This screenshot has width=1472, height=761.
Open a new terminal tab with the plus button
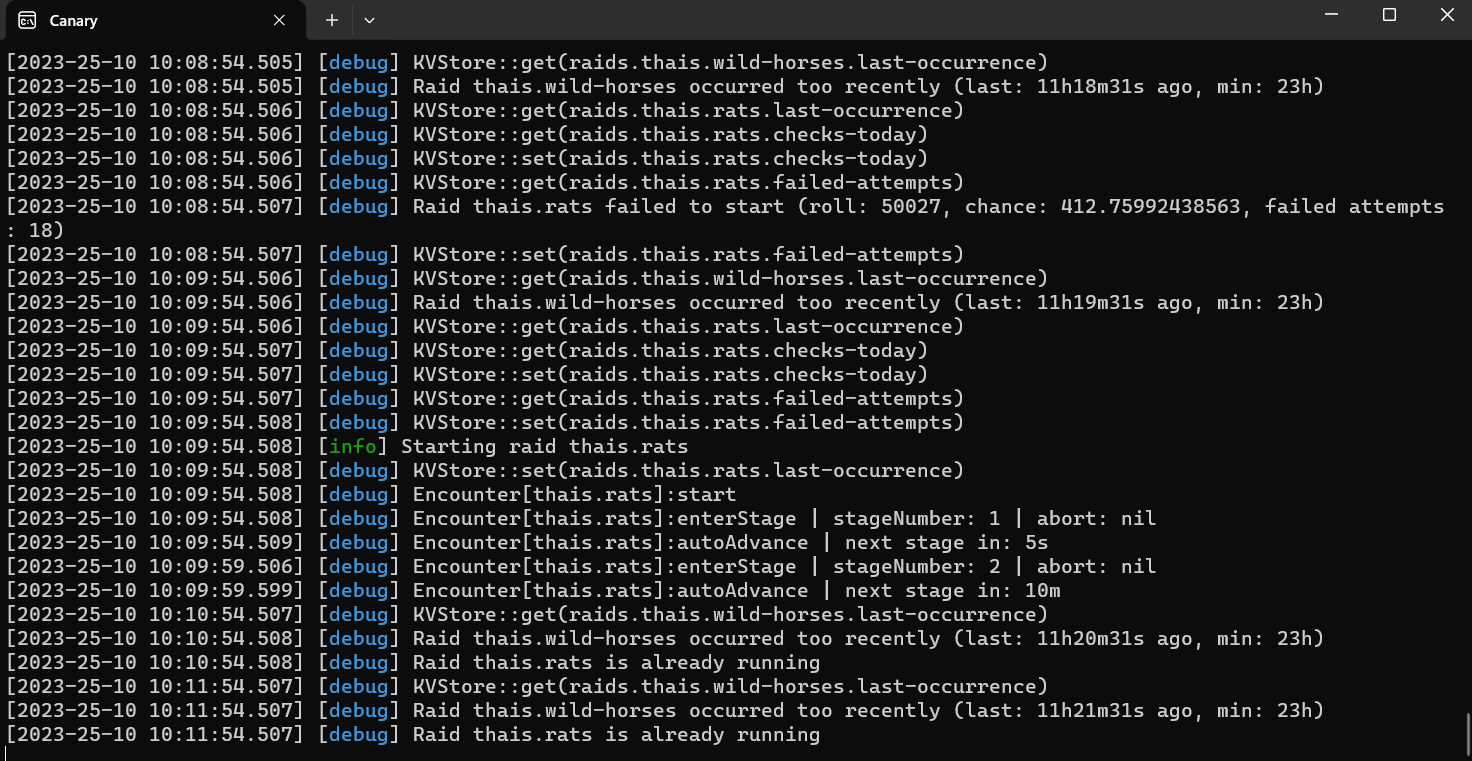point(330,20)
